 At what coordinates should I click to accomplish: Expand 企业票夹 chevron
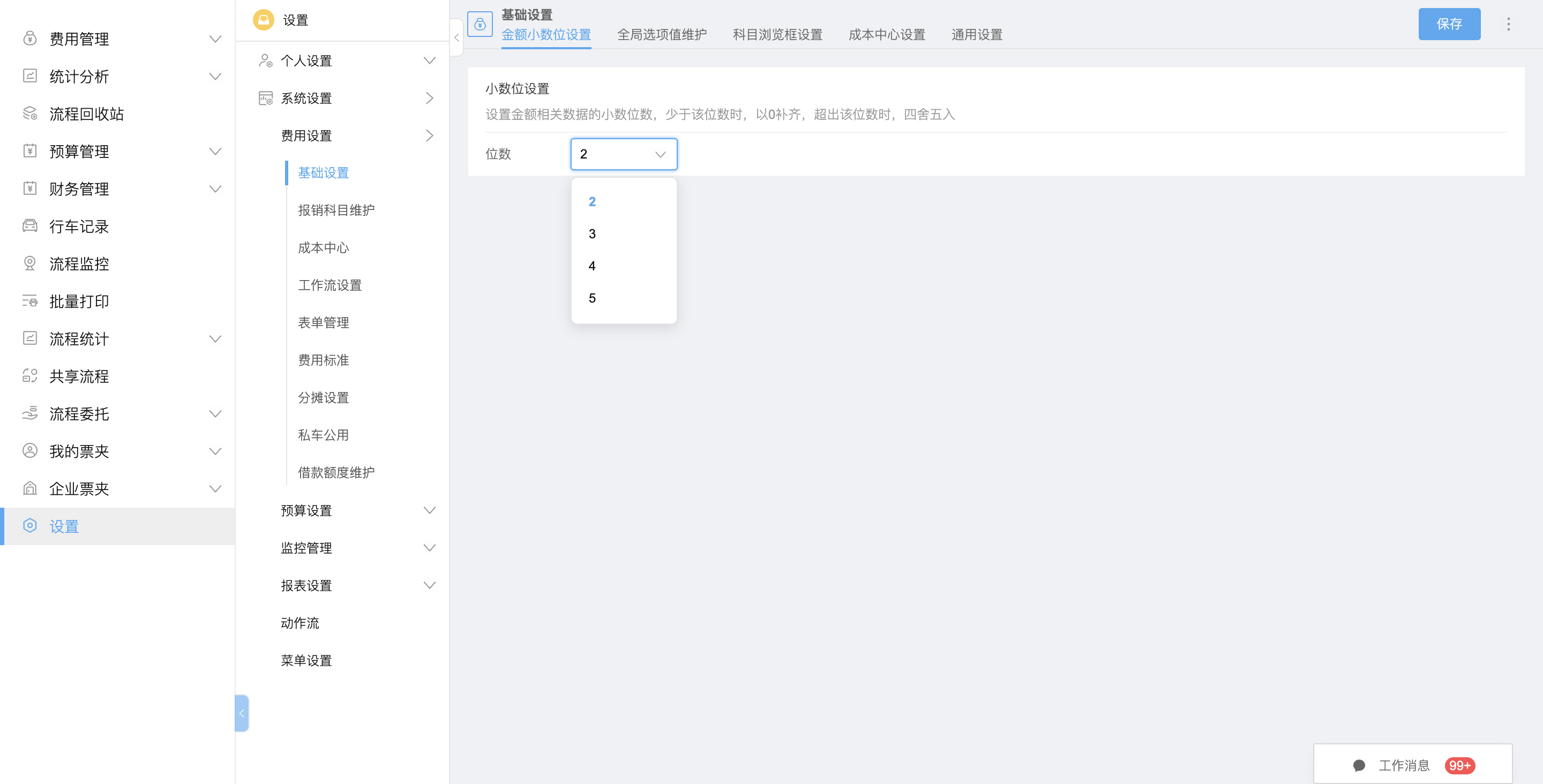click(215, 488)
